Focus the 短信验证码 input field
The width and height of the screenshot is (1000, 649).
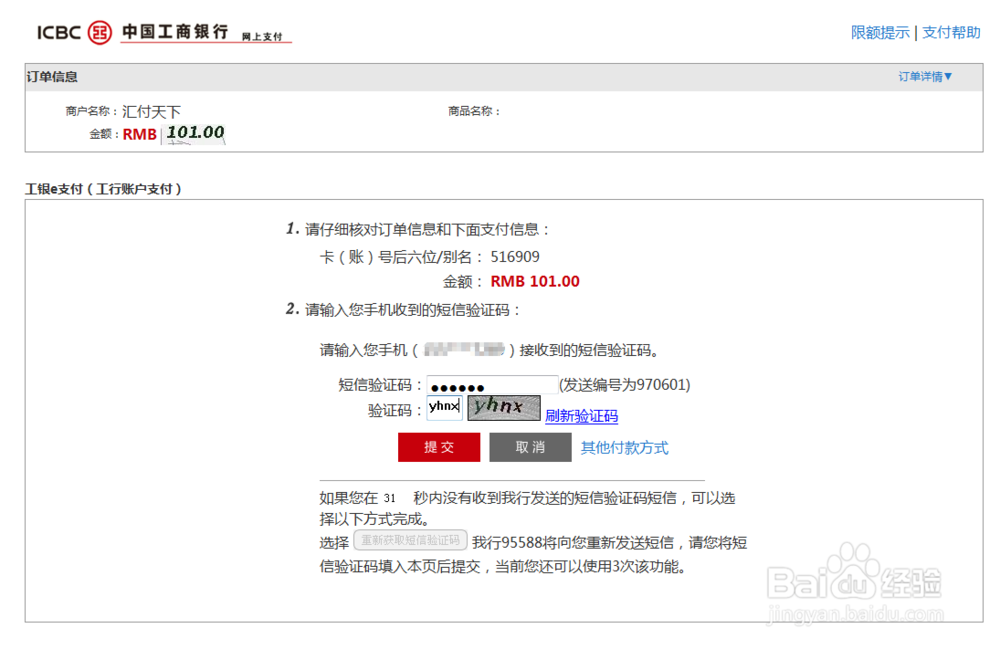point(492,384)
